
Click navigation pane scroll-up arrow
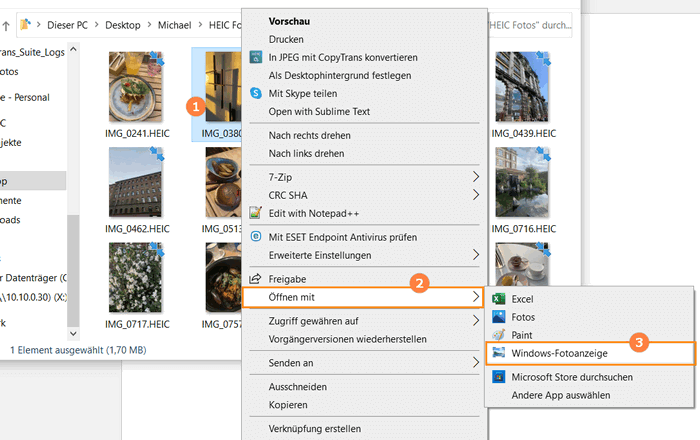[x=74, y=49]
